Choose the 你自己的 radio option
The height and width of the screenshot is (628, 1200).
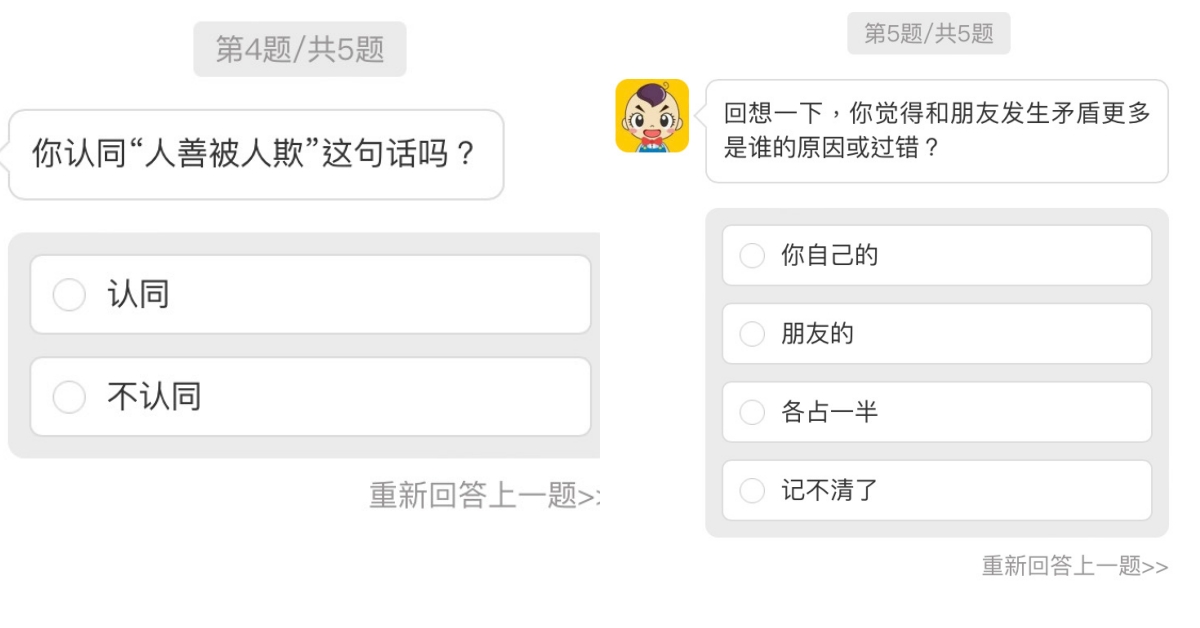(x=752, y=256)
